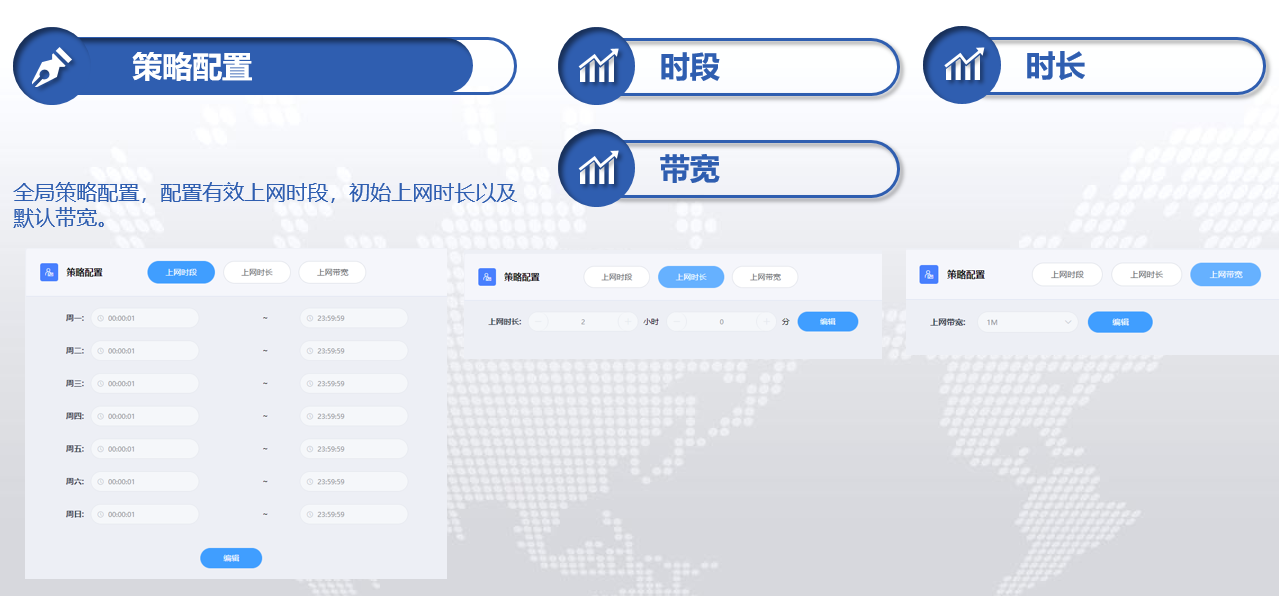Click clock icon in 周日 start time field

tap(100, 514)
